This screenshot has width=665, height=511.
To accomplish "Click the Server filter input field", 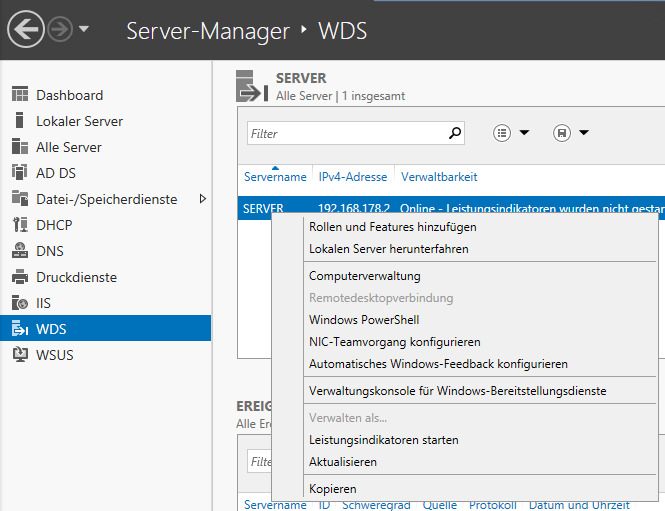I will (355, 133).
